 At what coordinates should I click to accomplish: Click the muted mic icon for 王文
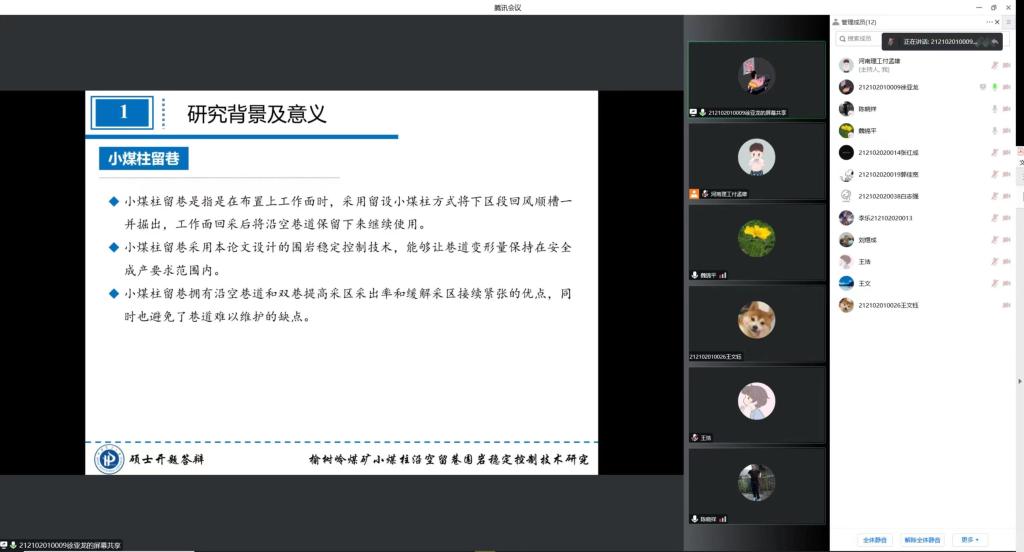pos(994,283)
